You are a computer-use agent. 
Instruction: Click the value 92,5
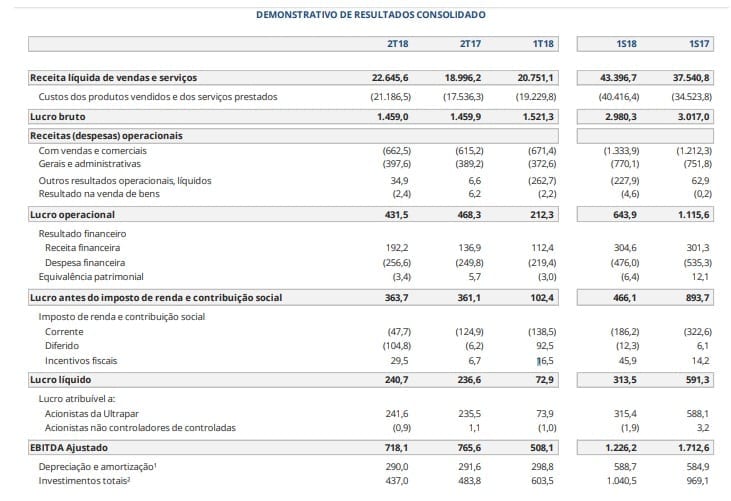pos(545,346)
